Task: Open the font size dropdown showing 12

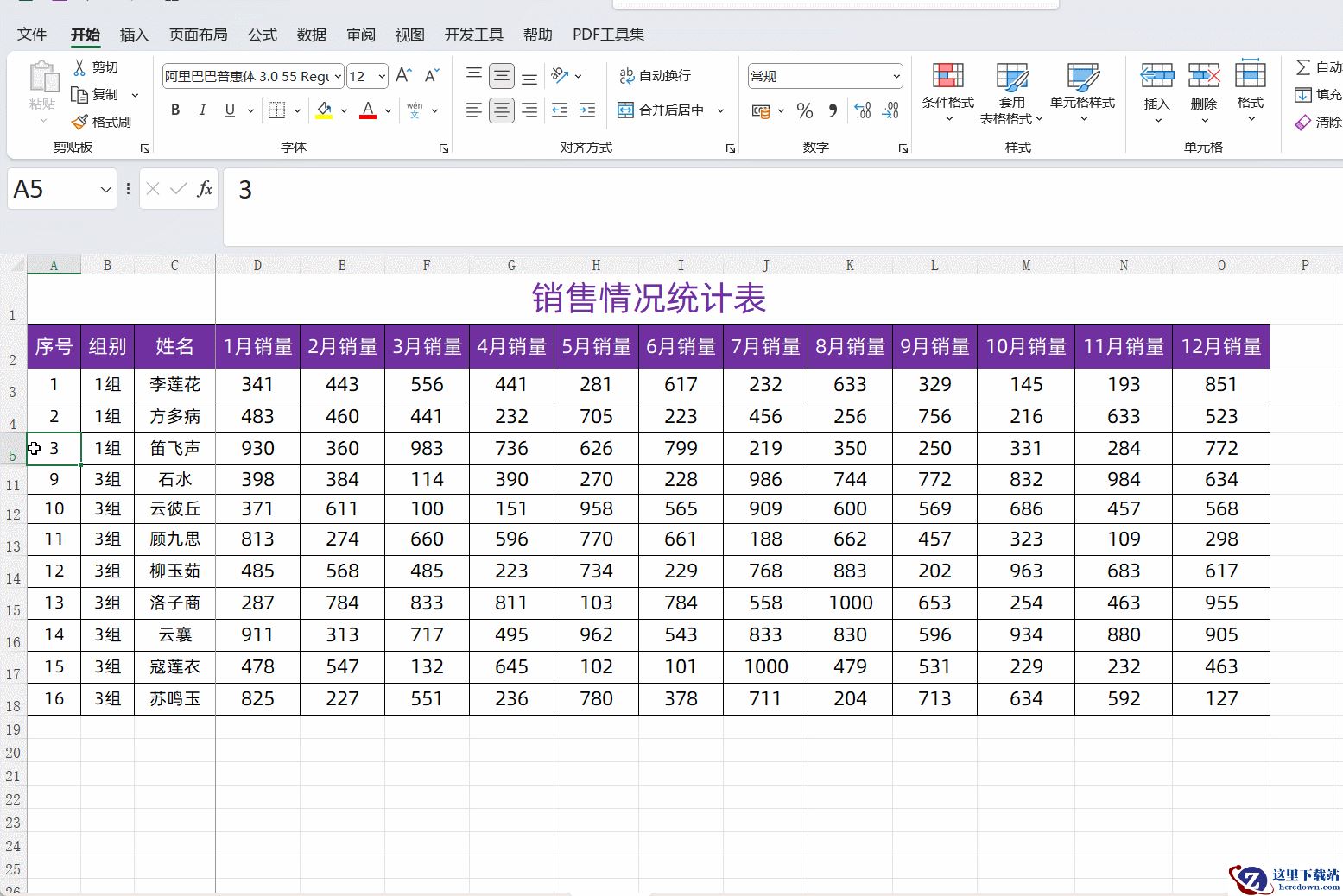Action: click(382, 76)
